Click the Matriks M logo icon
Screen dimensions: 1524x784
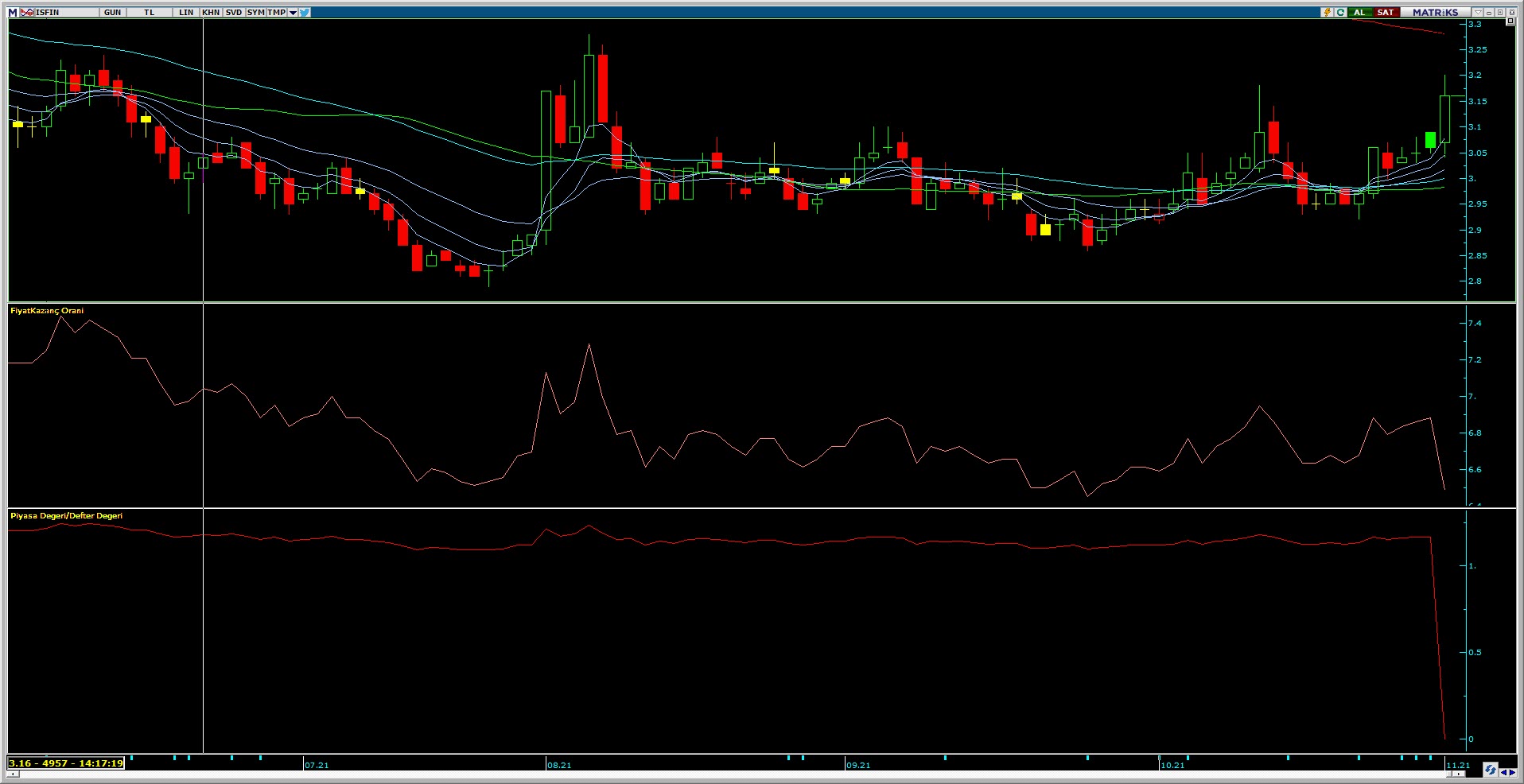[13, 12]
